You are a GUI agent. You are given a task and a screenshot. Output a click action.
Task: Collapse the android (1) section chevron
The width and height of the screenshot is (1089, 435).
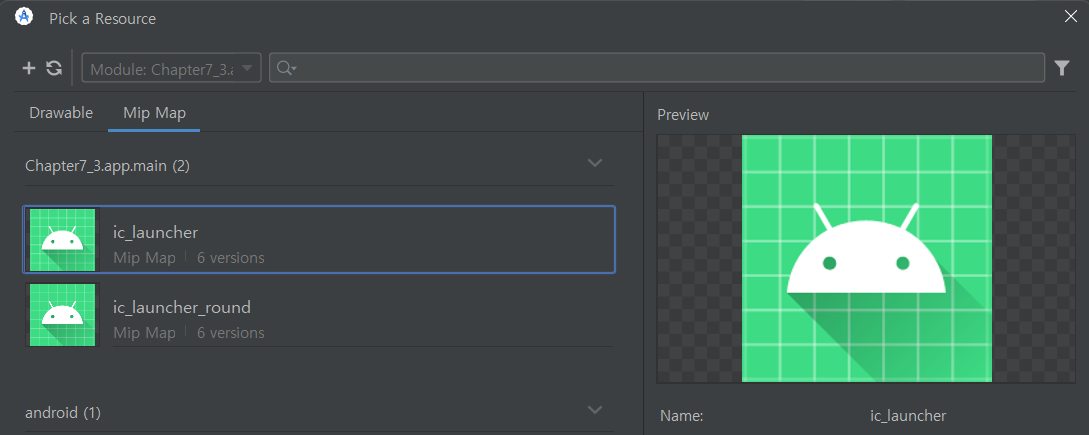[595, 410]
